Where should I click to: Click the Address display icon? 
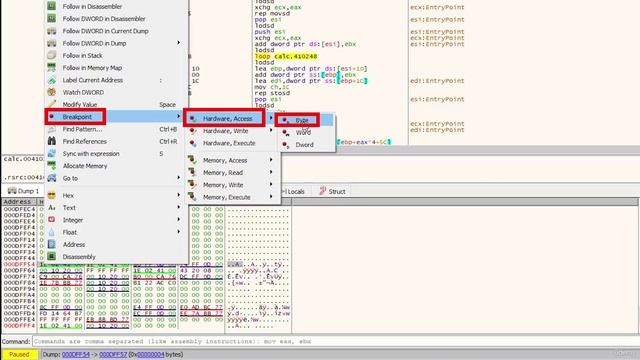coord(51,244)
